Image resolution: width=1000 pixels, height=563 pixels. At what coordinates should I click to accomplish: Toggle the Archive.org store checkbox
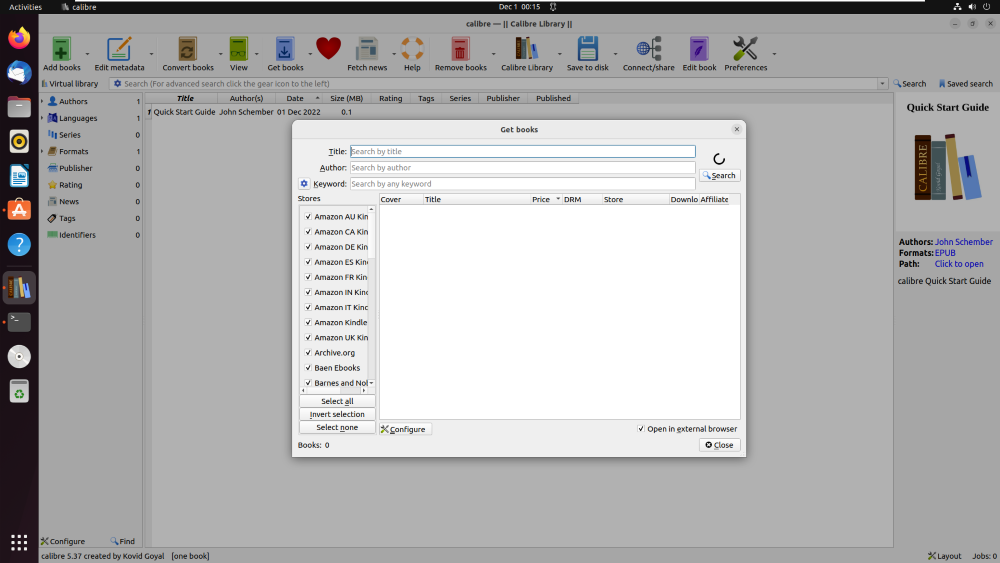point(308,353)
